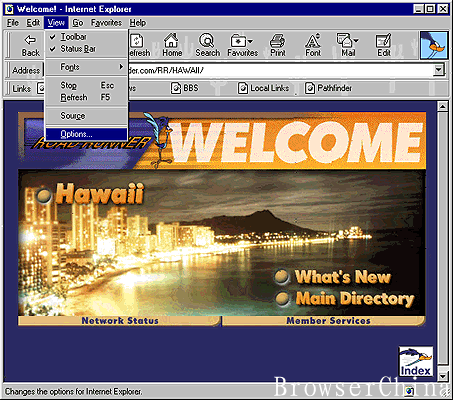Screen dimensions: 453x400
Task: Follow the Member Services link
Action: pyautogui.click(x=328, y=321)
